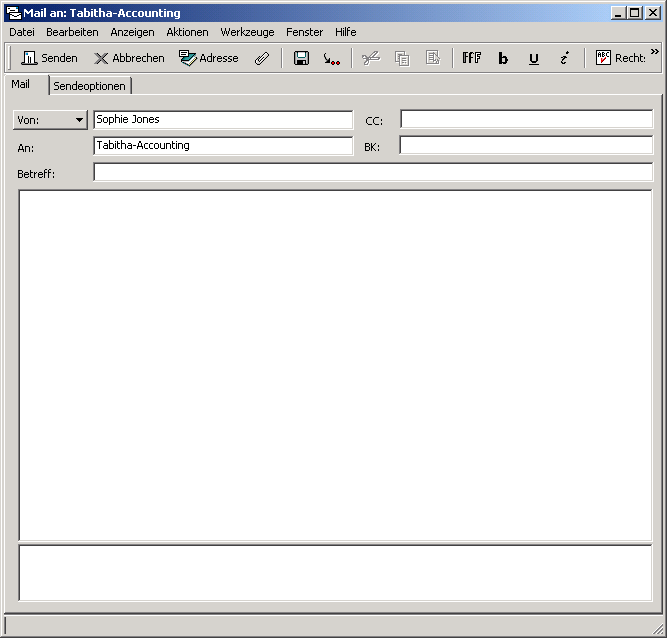Toggle bold formatting with the b icon

coord(503,58)
